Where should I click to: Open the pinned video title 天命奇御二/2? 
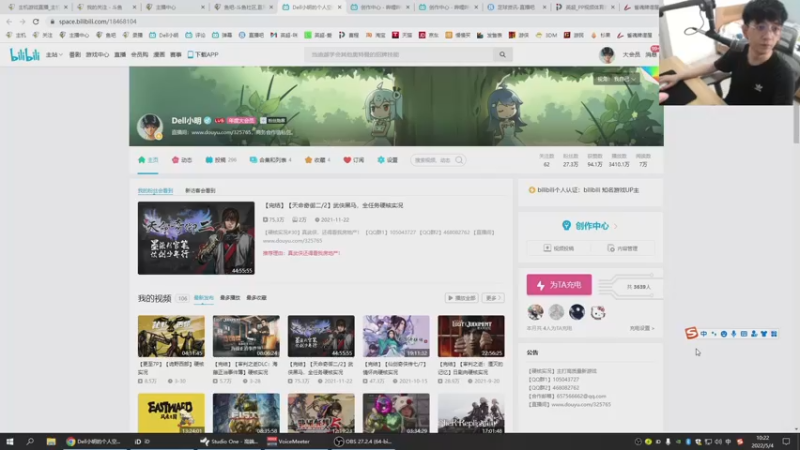coord(333,206)
